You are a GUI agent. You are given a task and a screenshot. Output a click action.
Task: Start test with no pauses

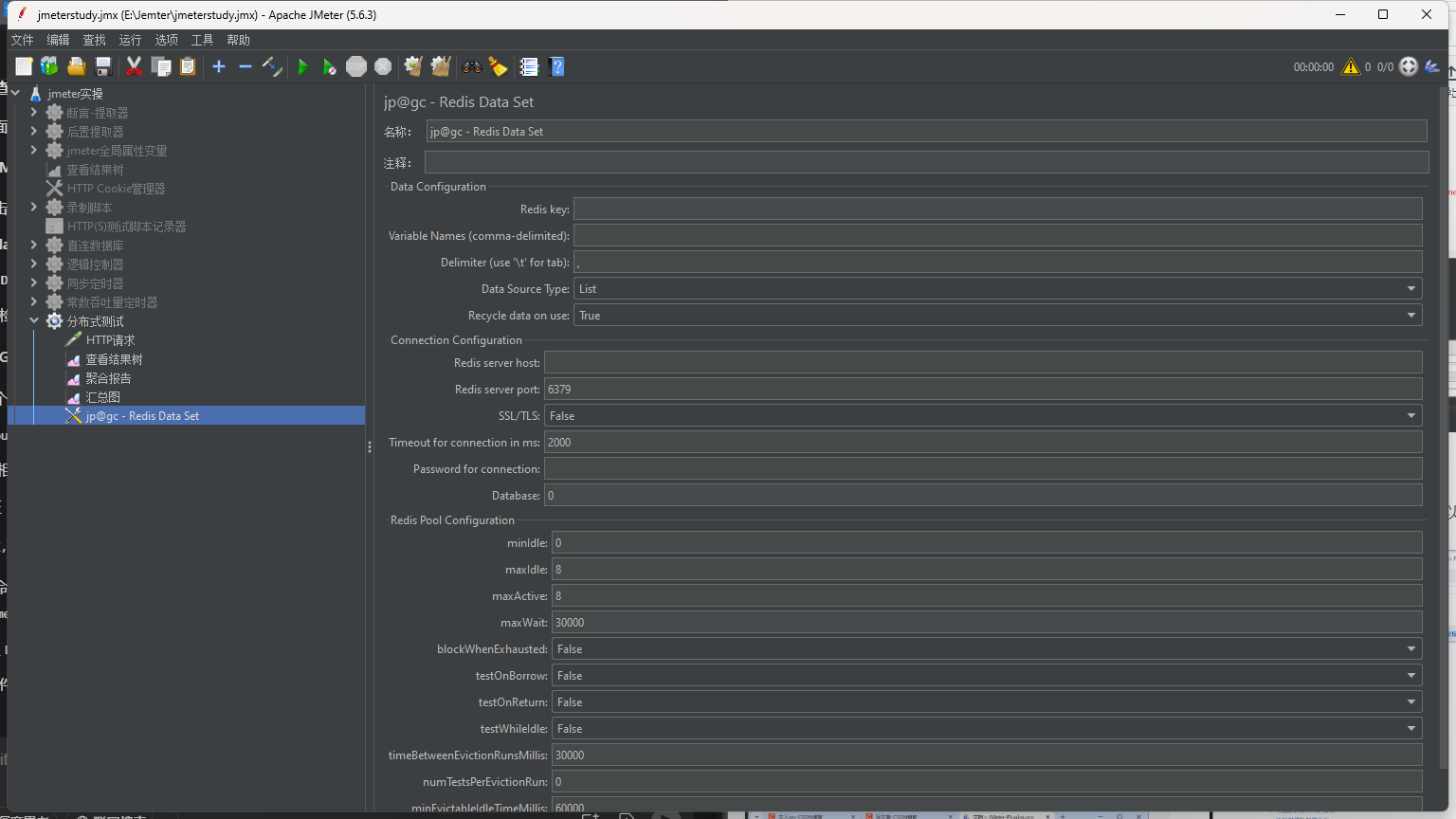[x=329, y=66]
